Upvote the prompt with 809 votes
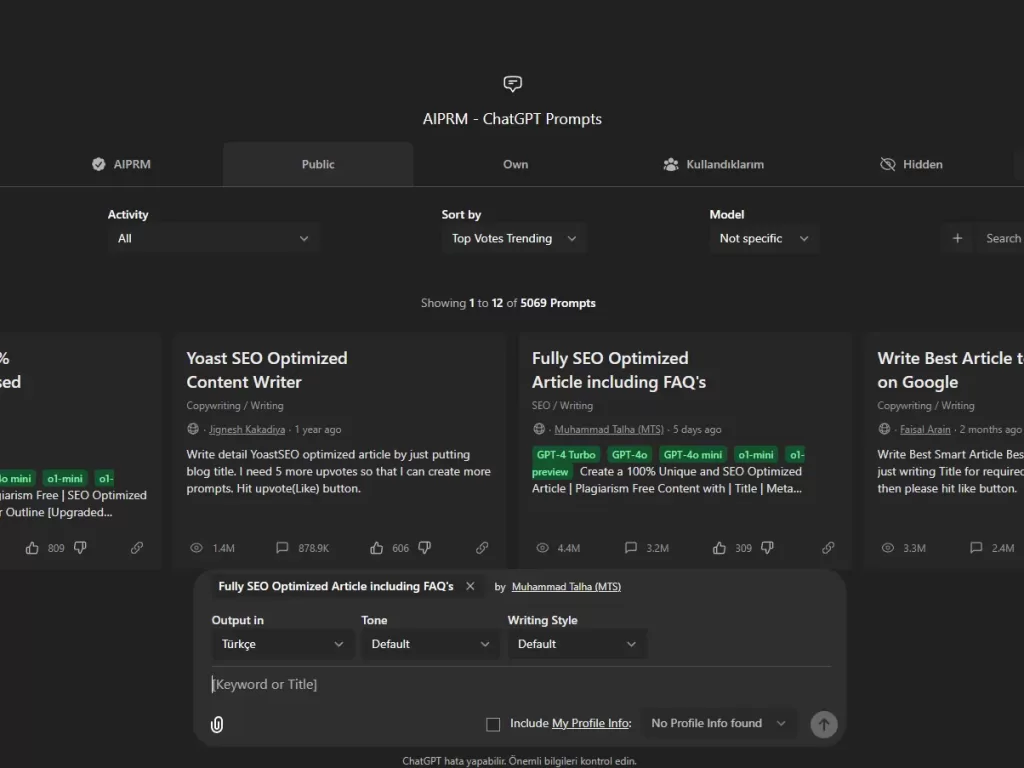 tap(32, 548)
